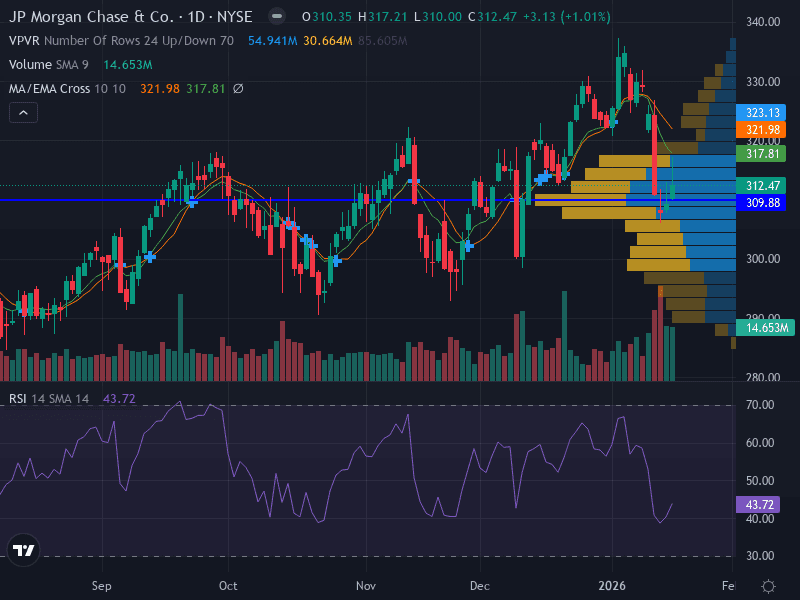Click the null symbol next to 317.81
This screenshot has width=800, height=600.
coord(238,89)
